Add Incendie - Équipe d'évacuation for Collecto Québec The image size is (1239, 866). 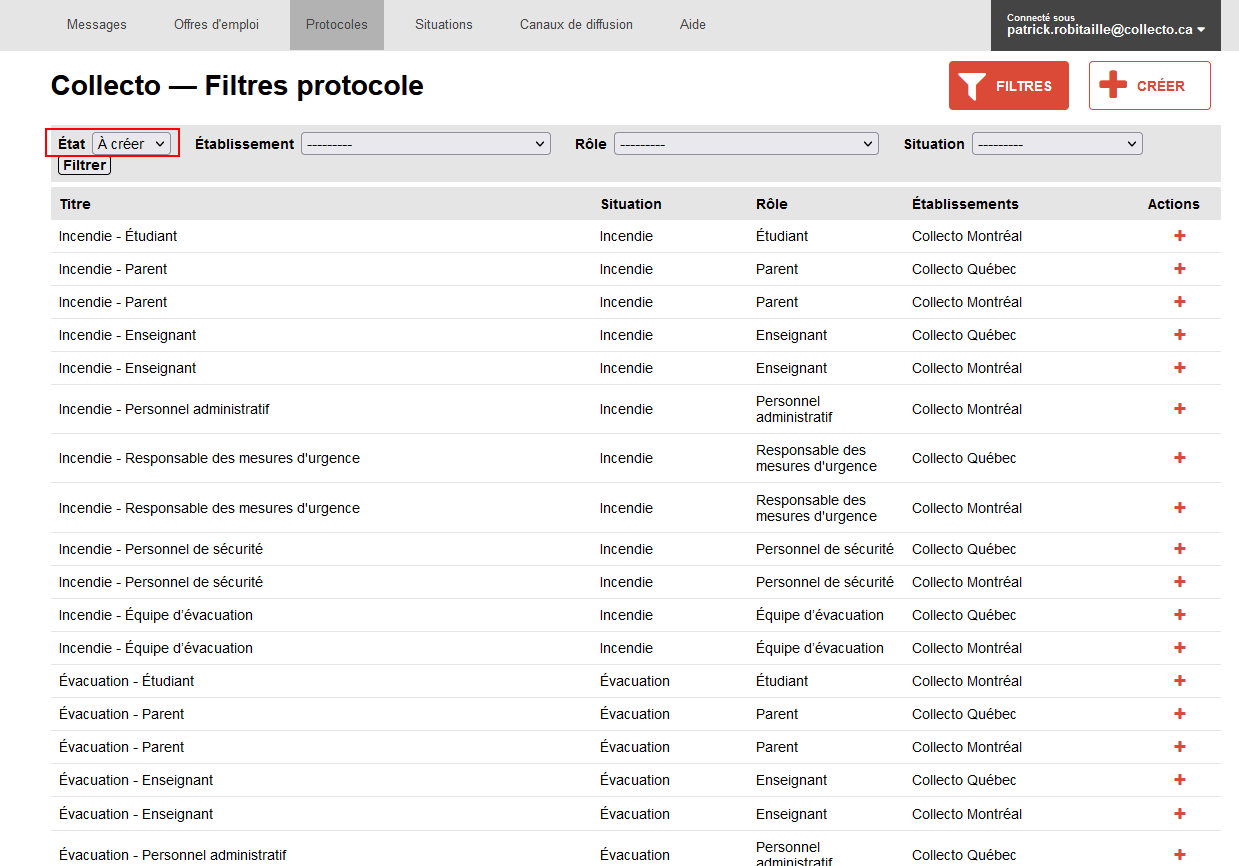(1180, 615)
